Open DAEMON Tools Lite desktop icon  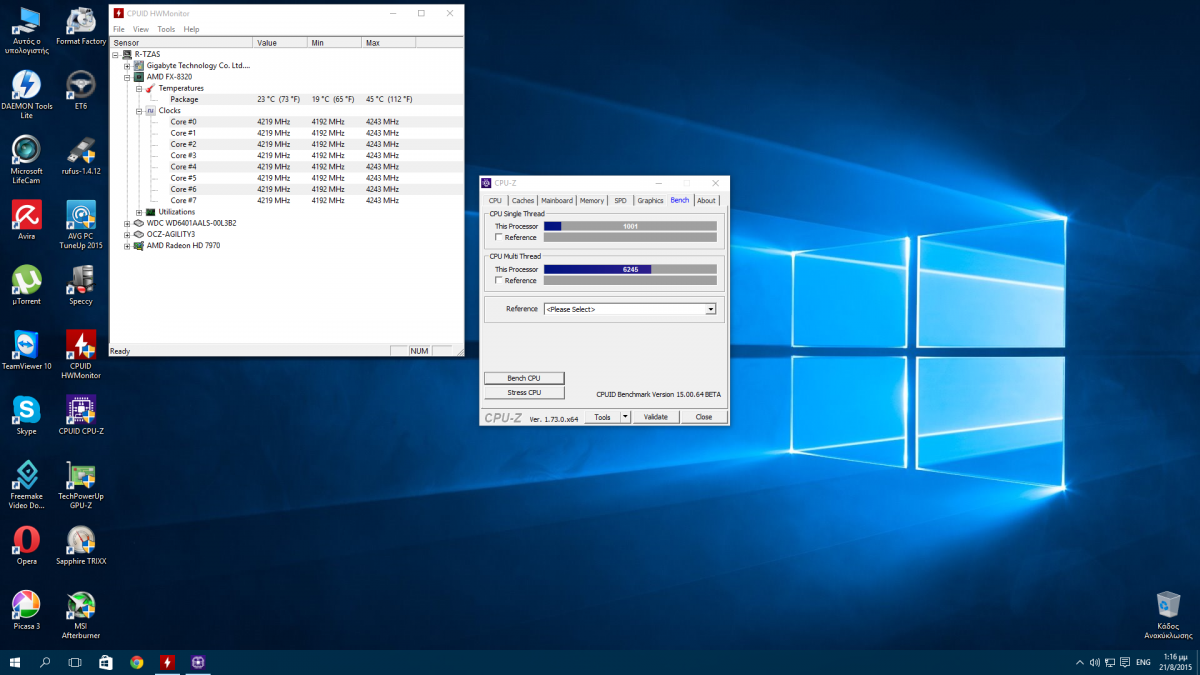[x=27, y=95]
